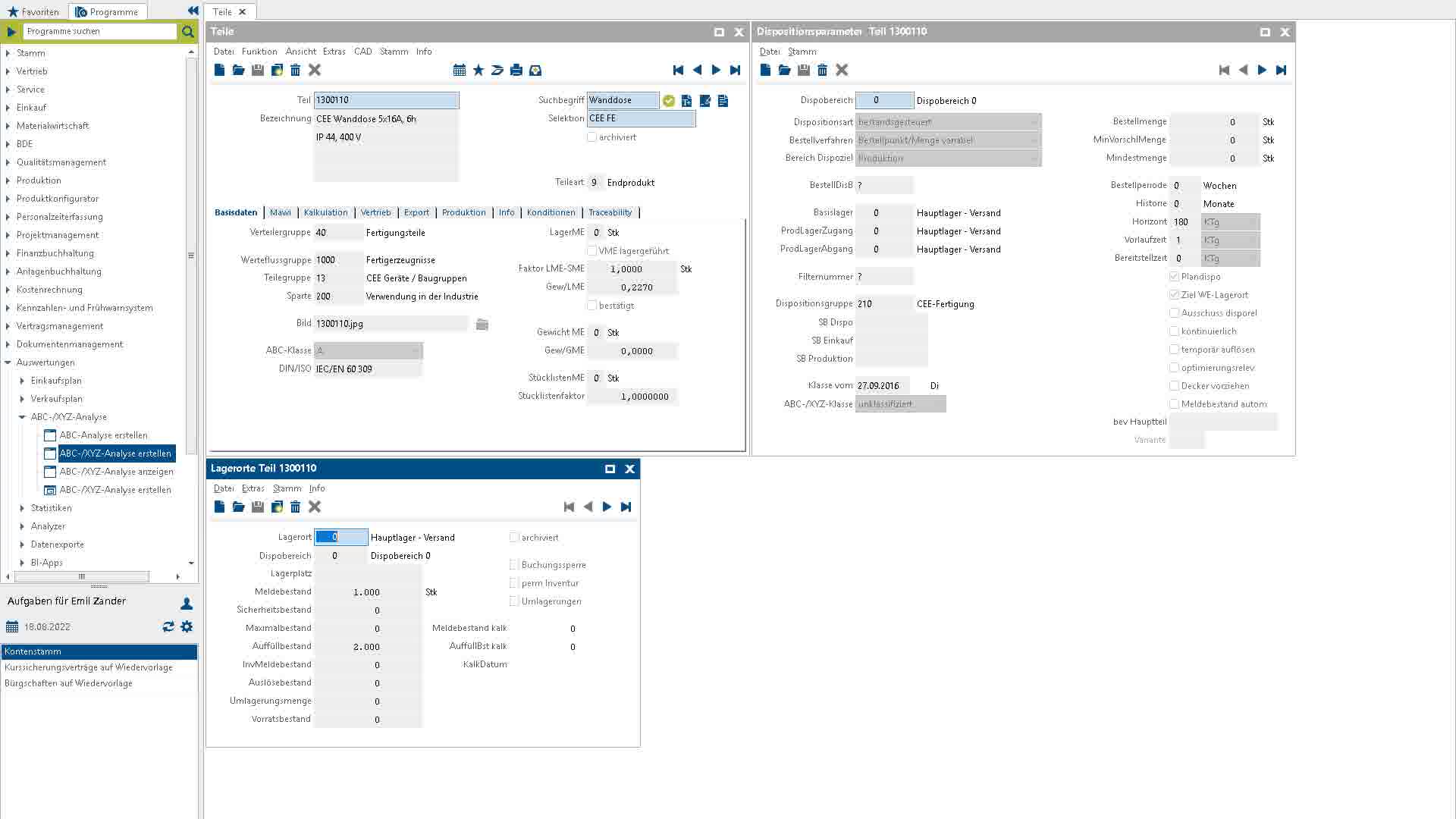Save record icon in Teile toolbar

pos(258,70)
